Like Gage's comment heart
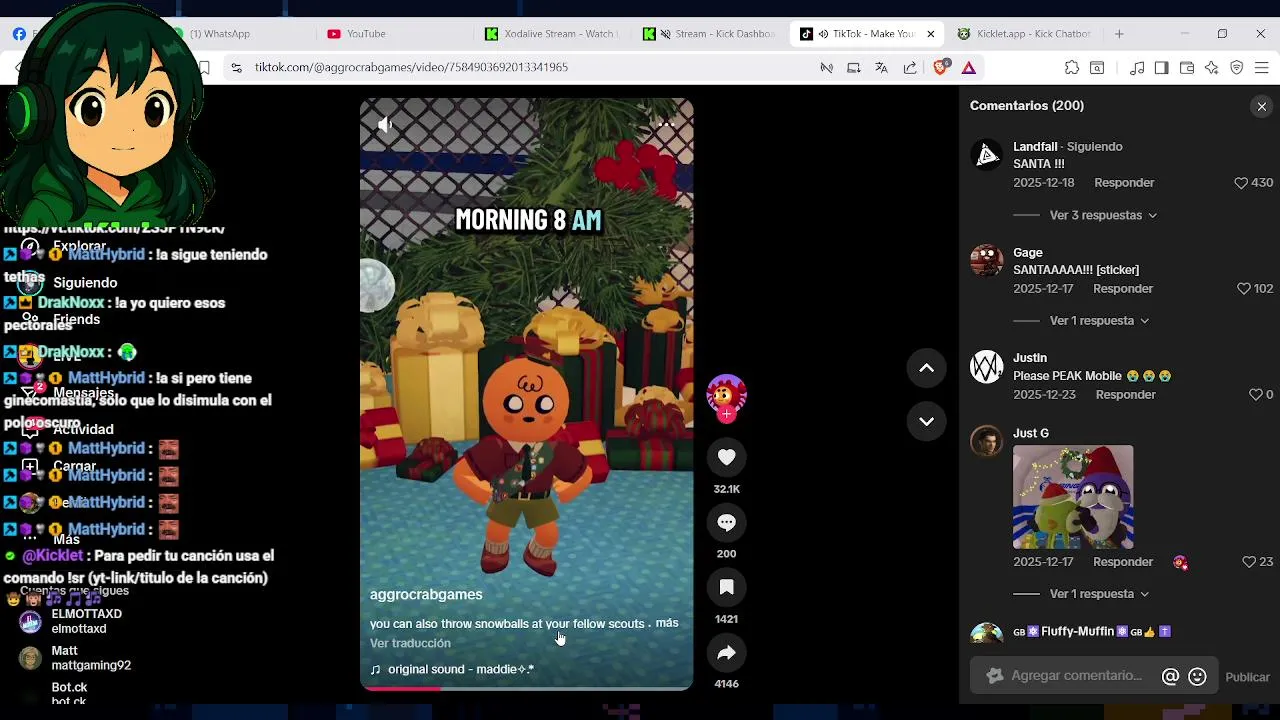The height and width of the screenshot is (720, 1280). [x=1244, y=289]
